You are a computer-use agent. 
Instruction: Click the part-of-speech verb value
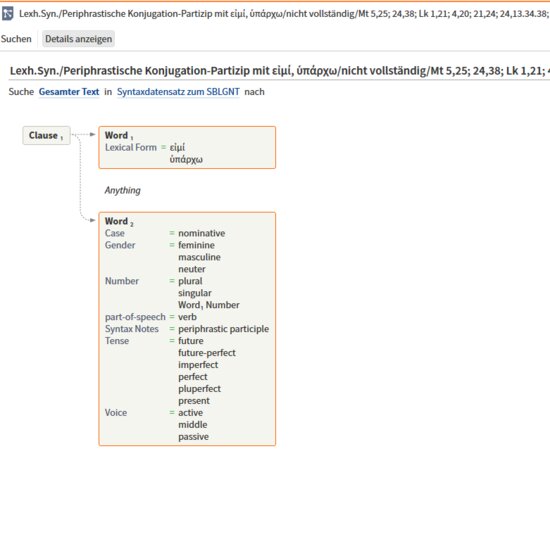pyautogui.click(x=187, y=317)
